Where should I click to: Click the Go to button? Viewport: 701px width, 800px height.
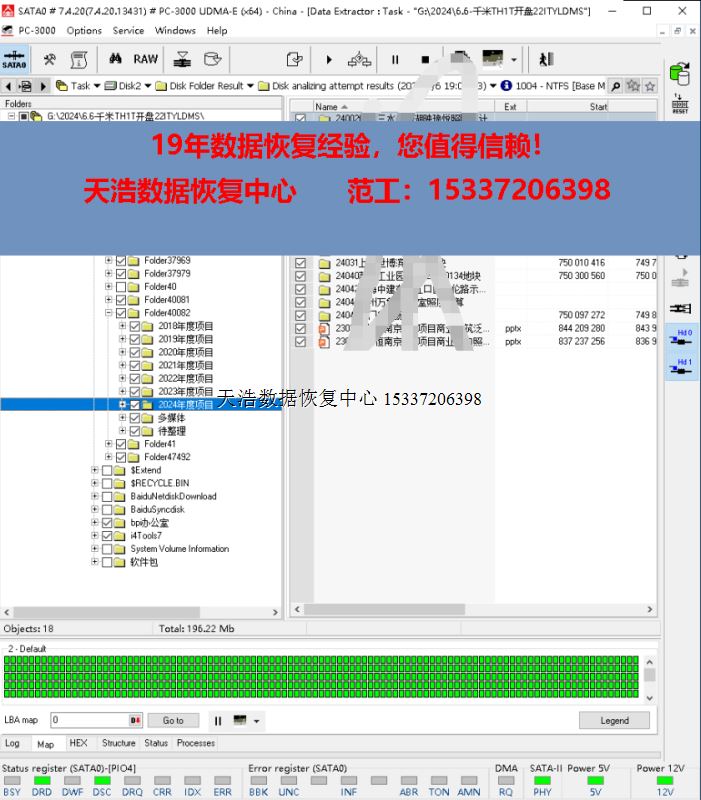click(x=173, y=720)
